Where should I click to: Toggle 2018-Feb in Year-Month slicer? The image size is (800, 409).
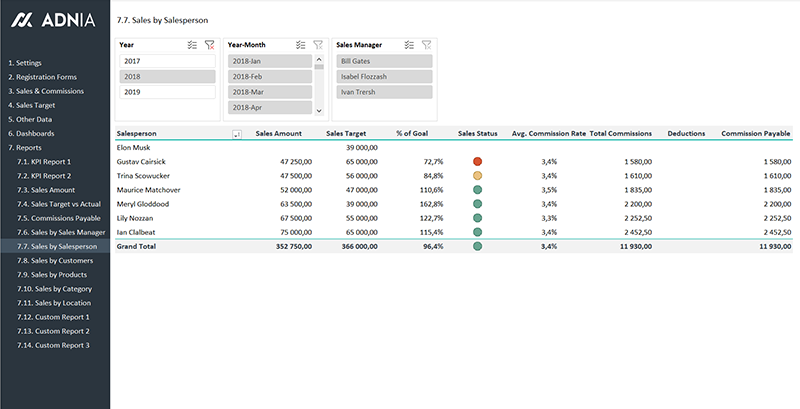pos(269,77)
